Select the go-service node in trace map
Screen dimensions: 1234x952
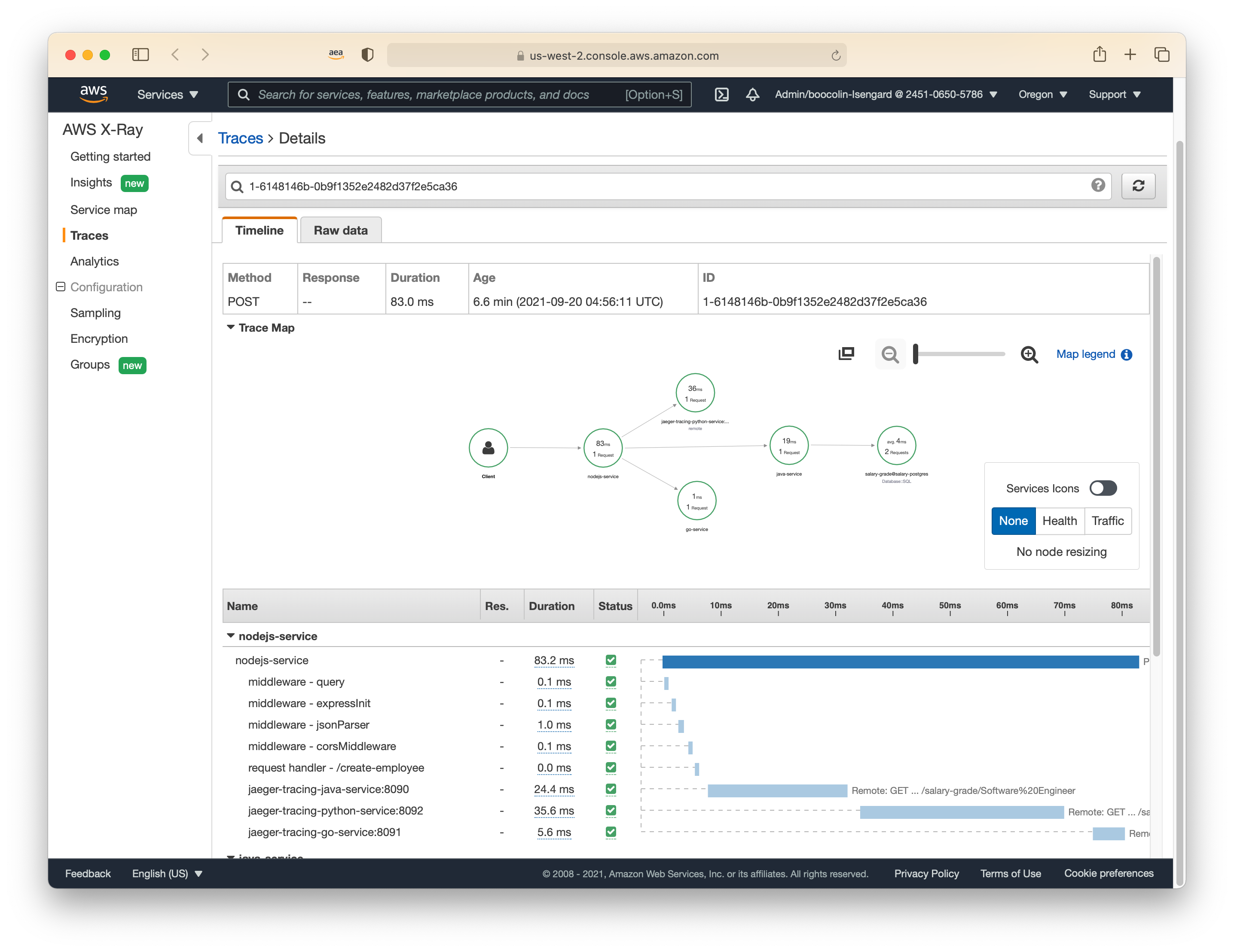[696, 500]
